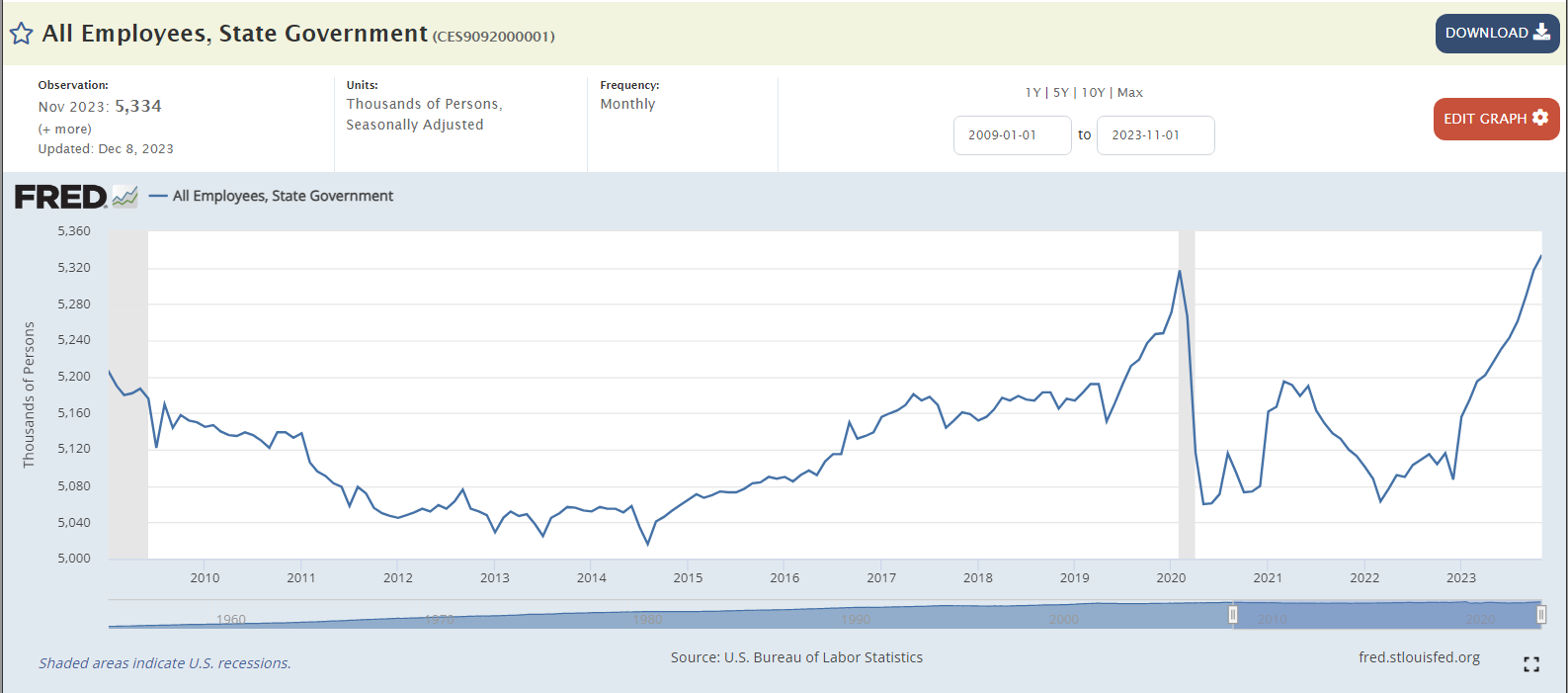Image resolution: width=1568 pixels, height=693 pixels.
Task: Click the end date field 2023-11-01
Action: tap(1155, 135)
